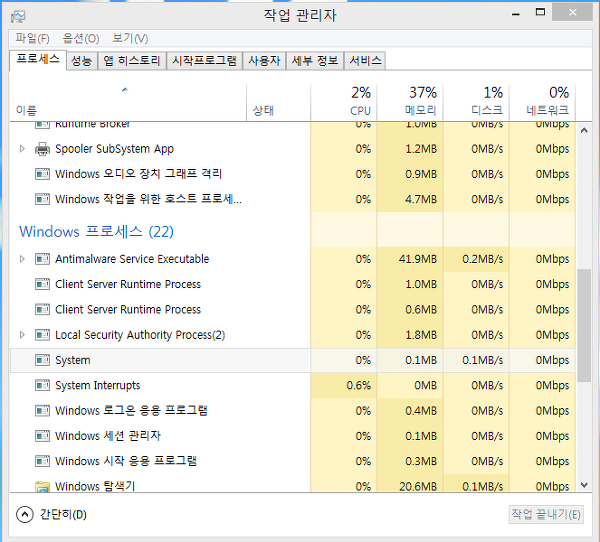This screenshot has width=600, height=542.
Task: Select the Spooler SubSystem App name
Action: tap(114, 149)
